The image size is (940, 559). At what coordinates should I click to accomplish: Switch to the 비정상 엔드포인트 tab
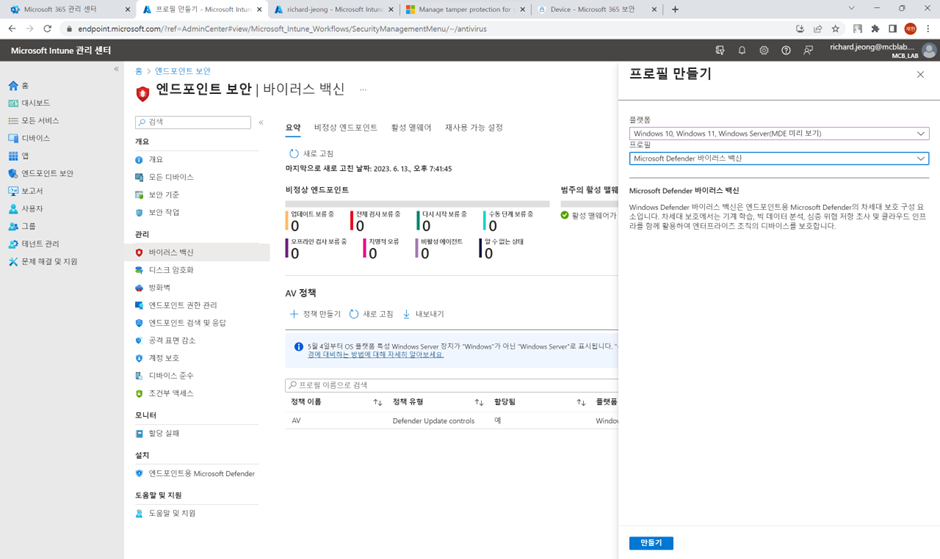[x=345, y=128]
